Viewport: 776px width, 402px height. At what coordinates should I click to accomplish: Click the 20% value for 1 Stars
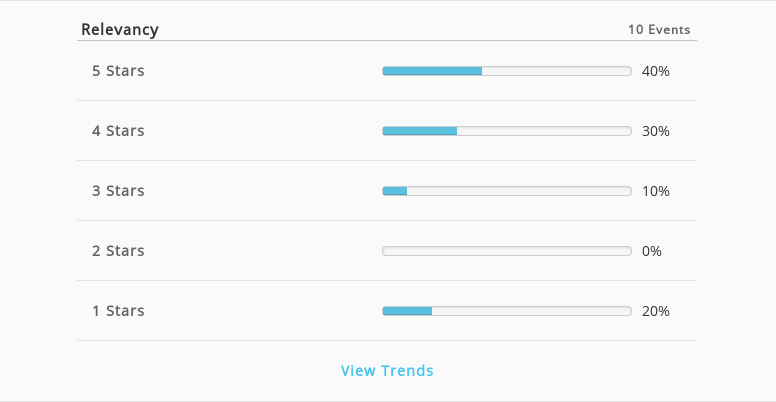[656, 311]
